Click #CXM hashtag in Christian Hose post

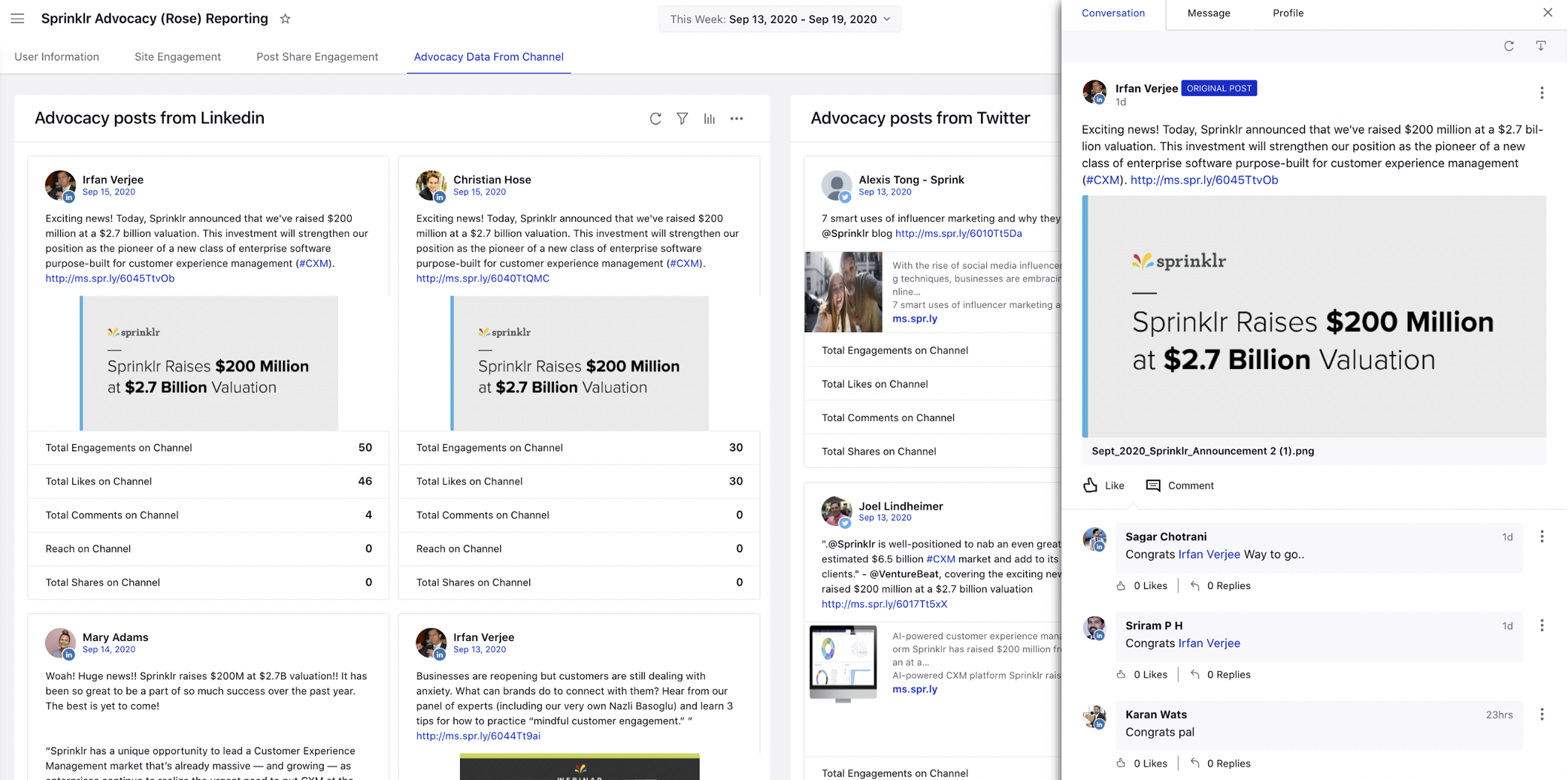685,263
